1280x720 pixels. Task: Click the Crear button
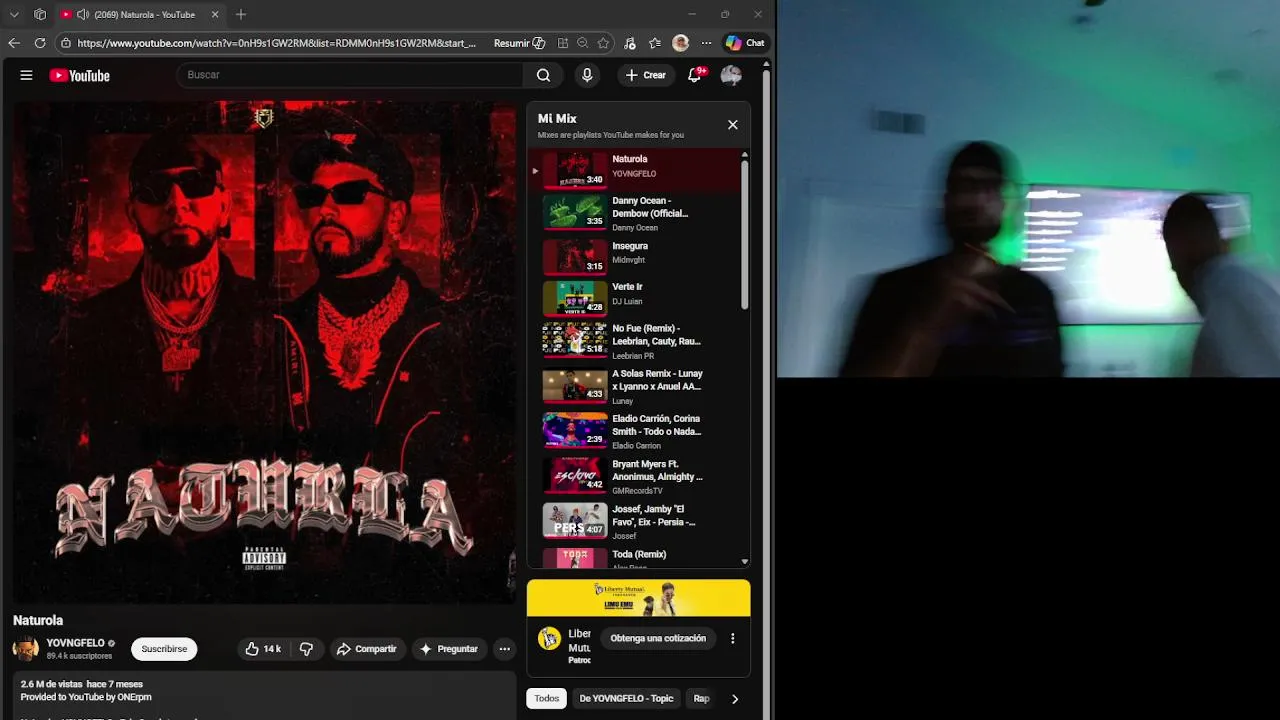pyautogui.click(x=645, y=75)
